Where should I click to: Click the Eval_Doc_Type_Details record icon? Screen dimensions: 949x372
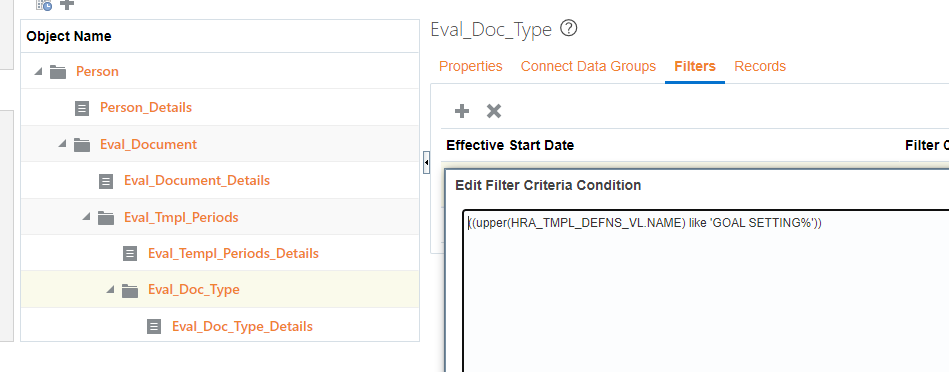click(154, 327)
